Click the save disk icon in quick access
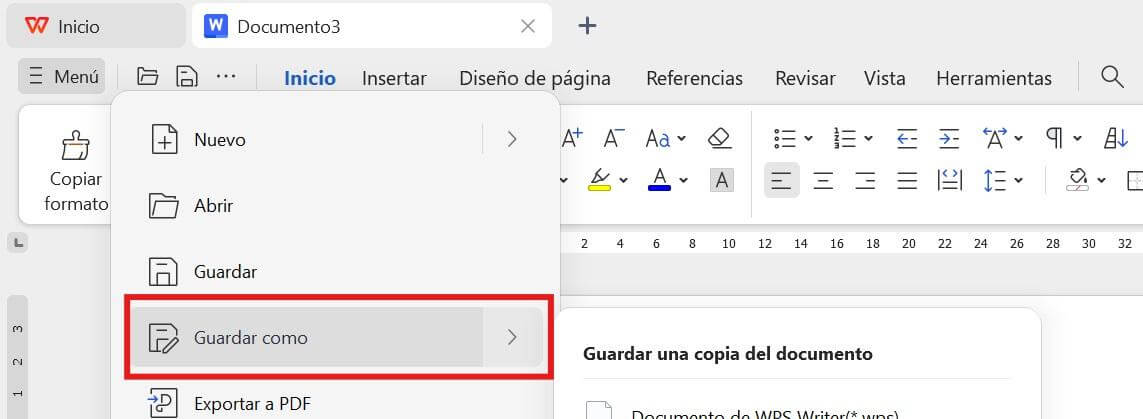Image resolution: width=1143 pixels, height=419 pixels. click(x=186, y=77)
